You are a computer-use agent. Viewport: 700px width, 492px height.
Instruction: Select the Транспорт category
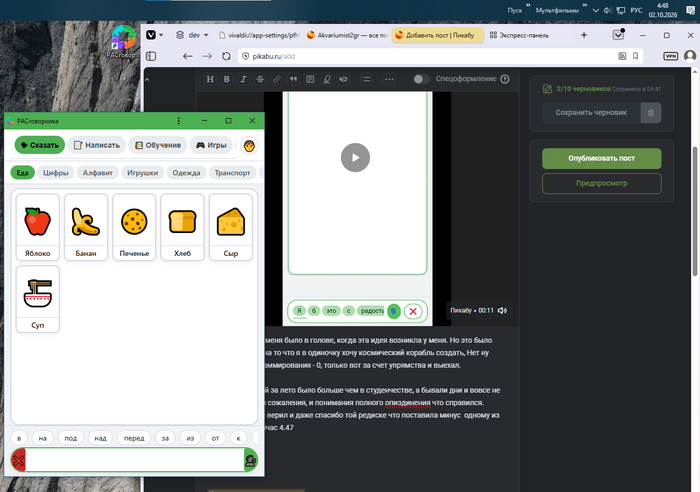click(233, 173)
